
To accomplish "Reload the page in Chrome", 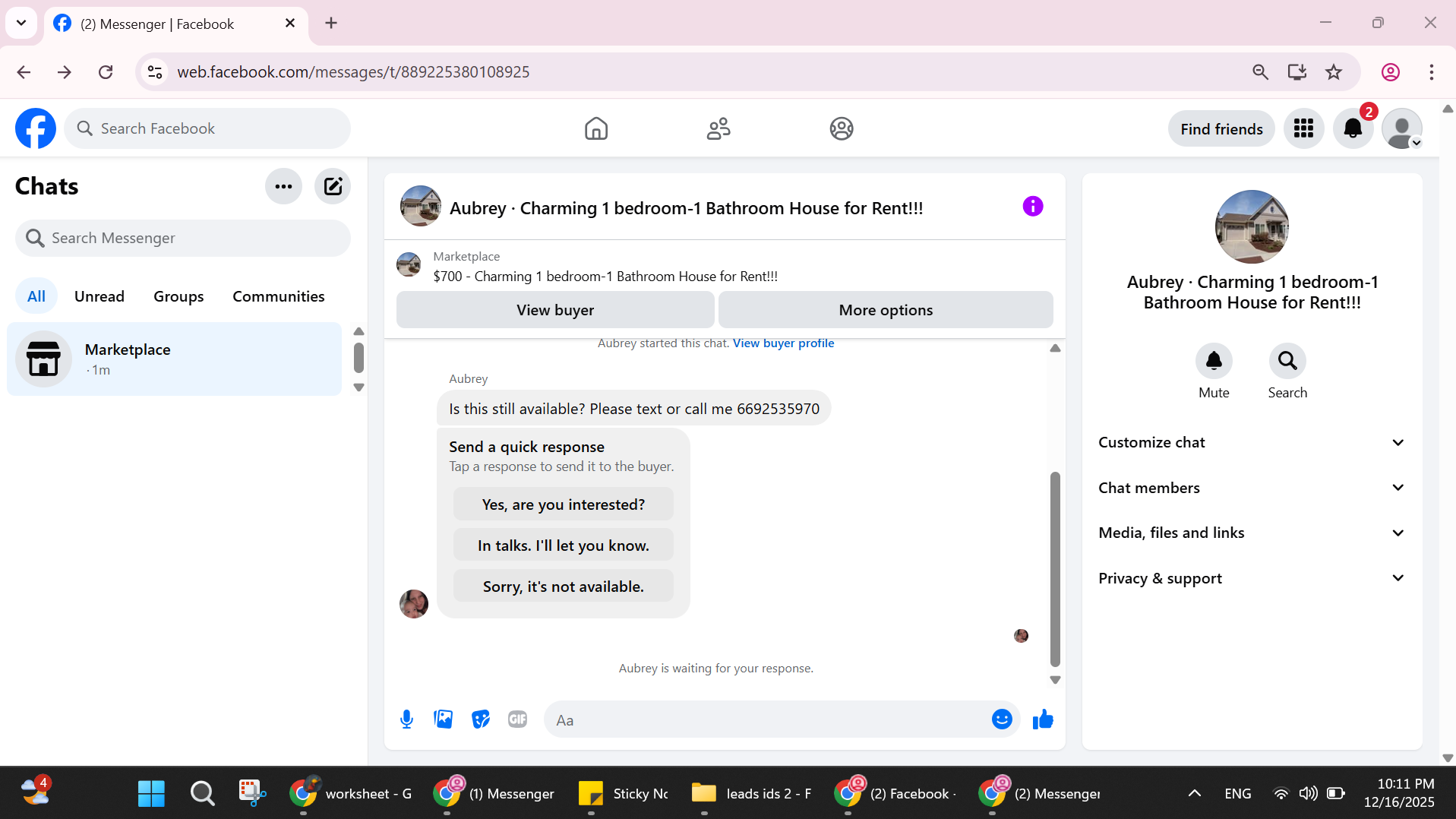I will [x=106, y=72].
